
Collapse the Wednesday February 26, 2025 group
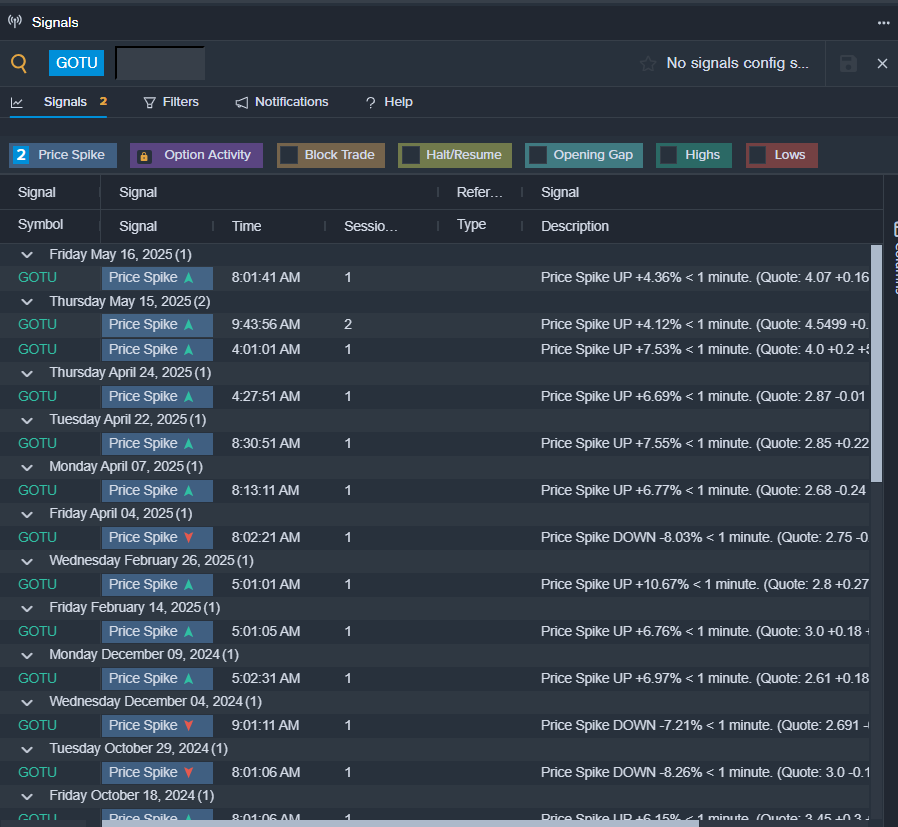click(x=27, y=561)
